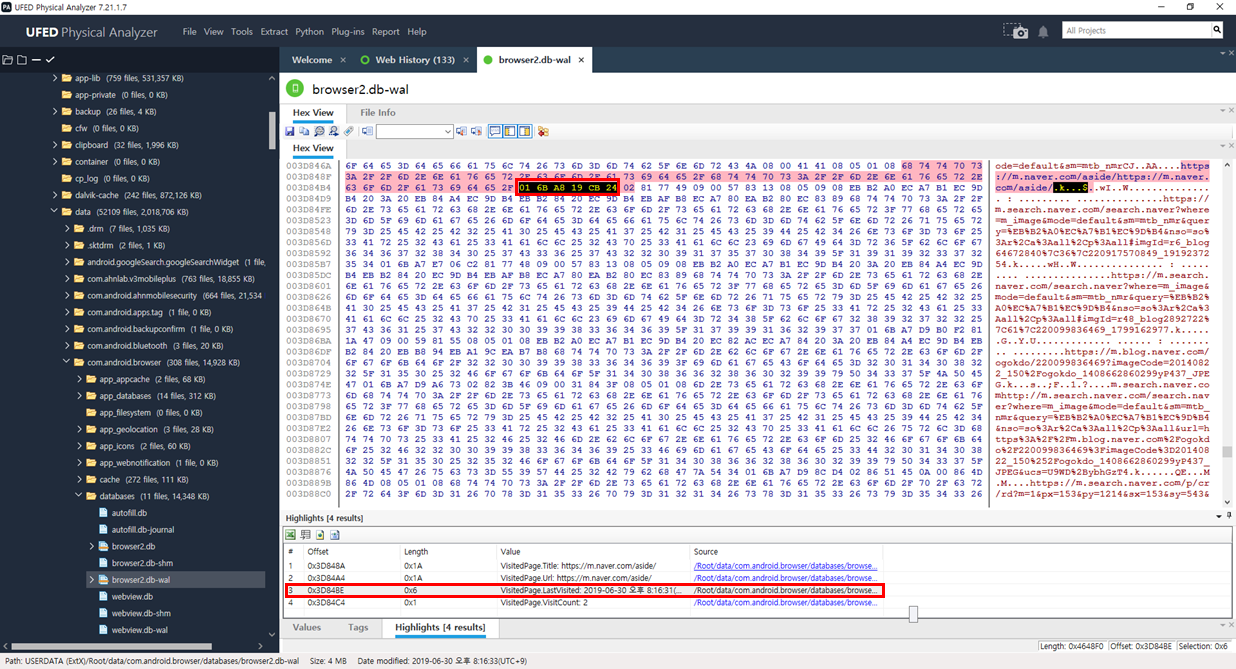The height and width of the screenshot is (669, 1236).
Task: Click the All Projects search field
Action: click(x=1137, y=30)
